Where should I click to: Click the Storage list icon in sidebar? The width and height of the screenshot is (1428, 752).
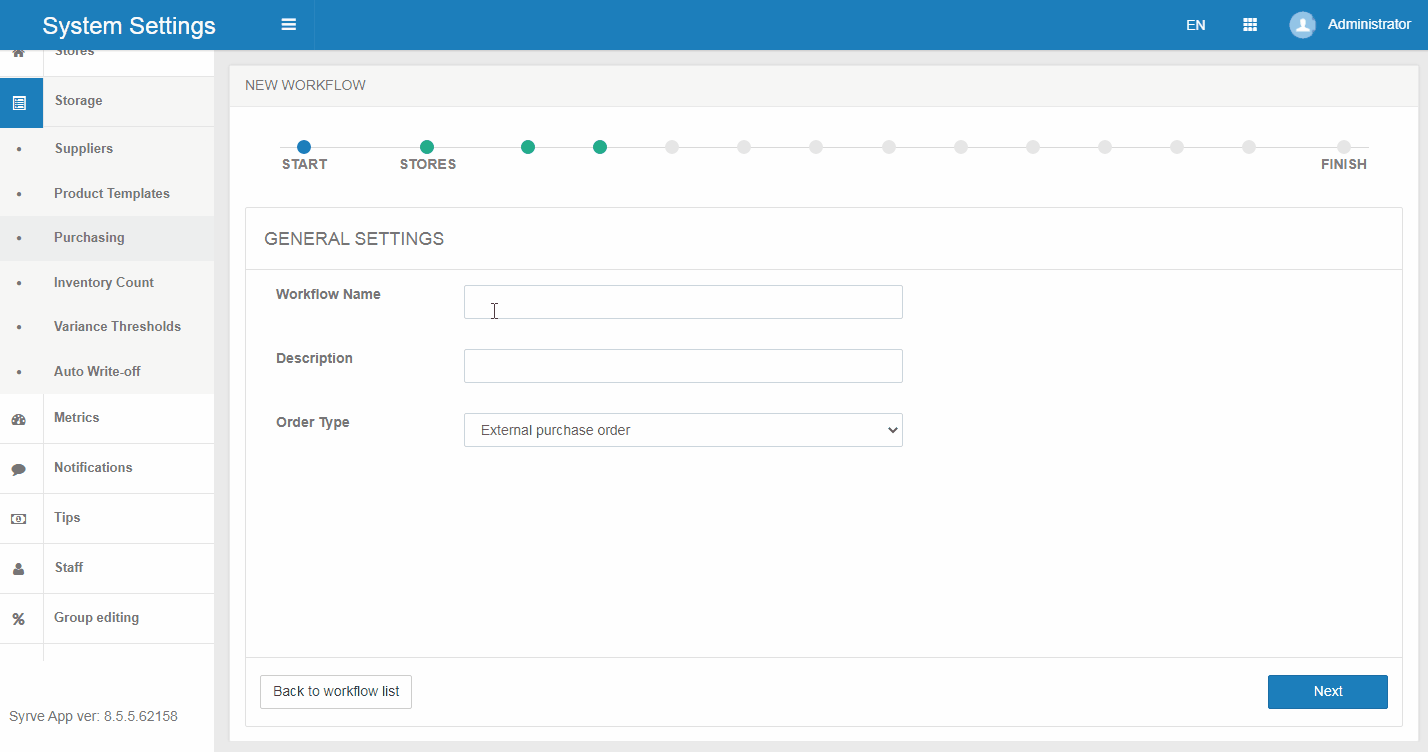pyautogui.click(x=20, y=102)
